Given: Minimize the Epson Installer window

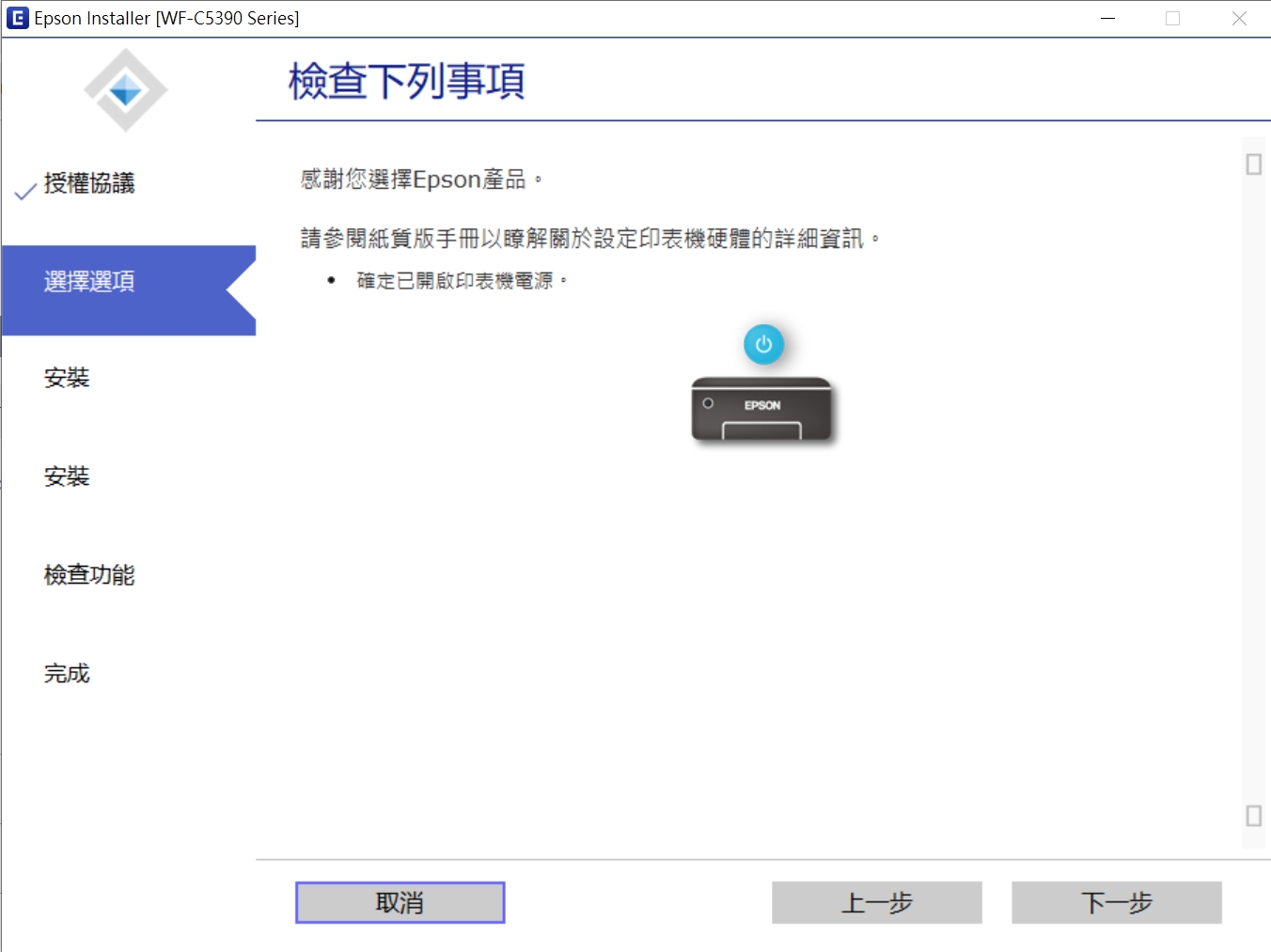Looking at the screenshot, I should (1108, 18).
